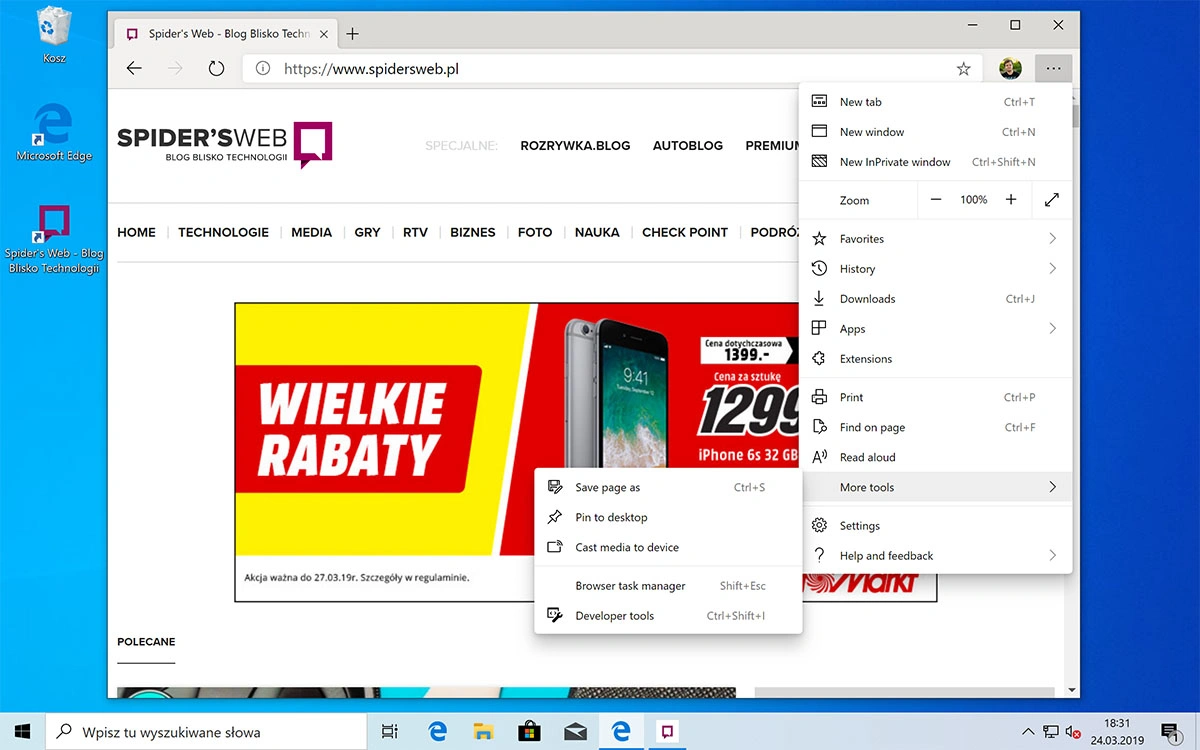Screen dimensions: 1200x750
Task: Click the site information icon in address bar
Action: pyautogui.click(x=263, y=69)
